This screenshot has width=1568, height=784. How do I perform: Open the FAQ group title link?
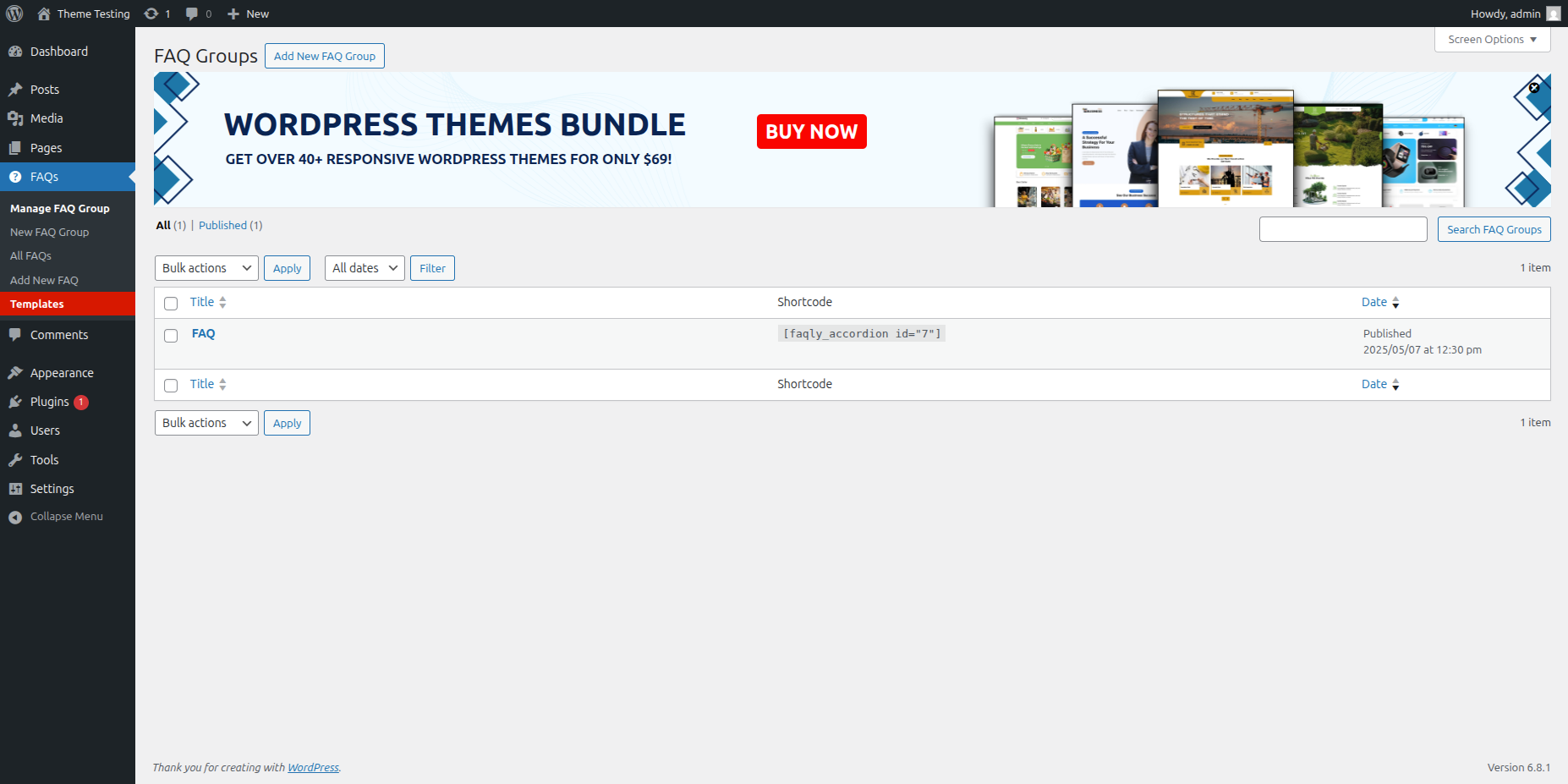coord(204,333)
